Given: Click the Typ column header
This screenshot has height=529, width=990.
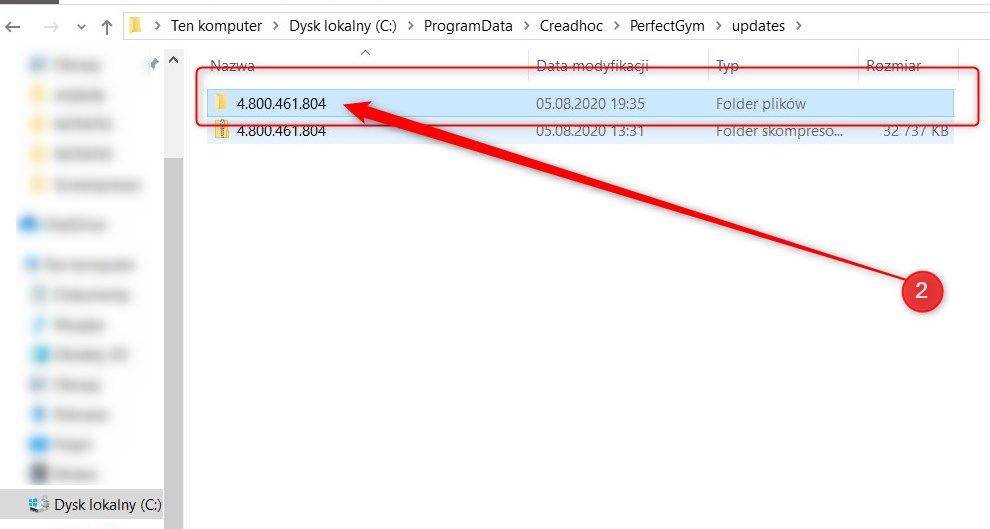Looking at the screenshot, I should [x=727, y=66].
